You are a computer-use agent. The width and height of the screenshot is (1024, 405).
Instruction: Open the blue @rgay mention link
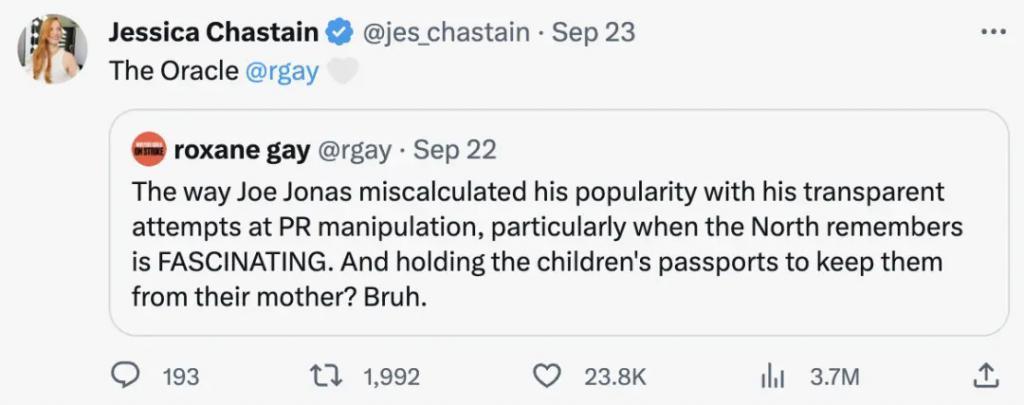282,73
